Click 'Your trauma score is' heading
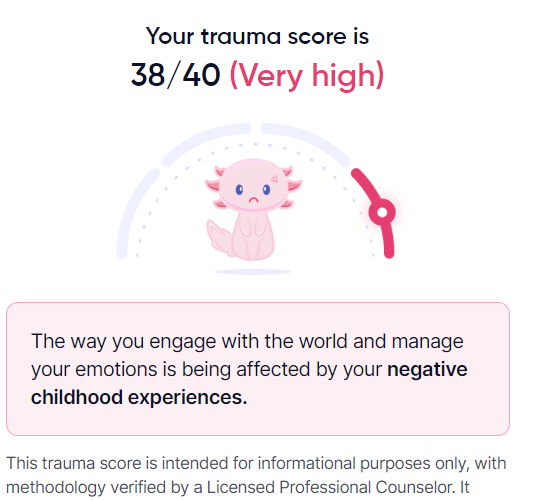The width and height of the screenshot is (533, 500). tap(257, 36)
